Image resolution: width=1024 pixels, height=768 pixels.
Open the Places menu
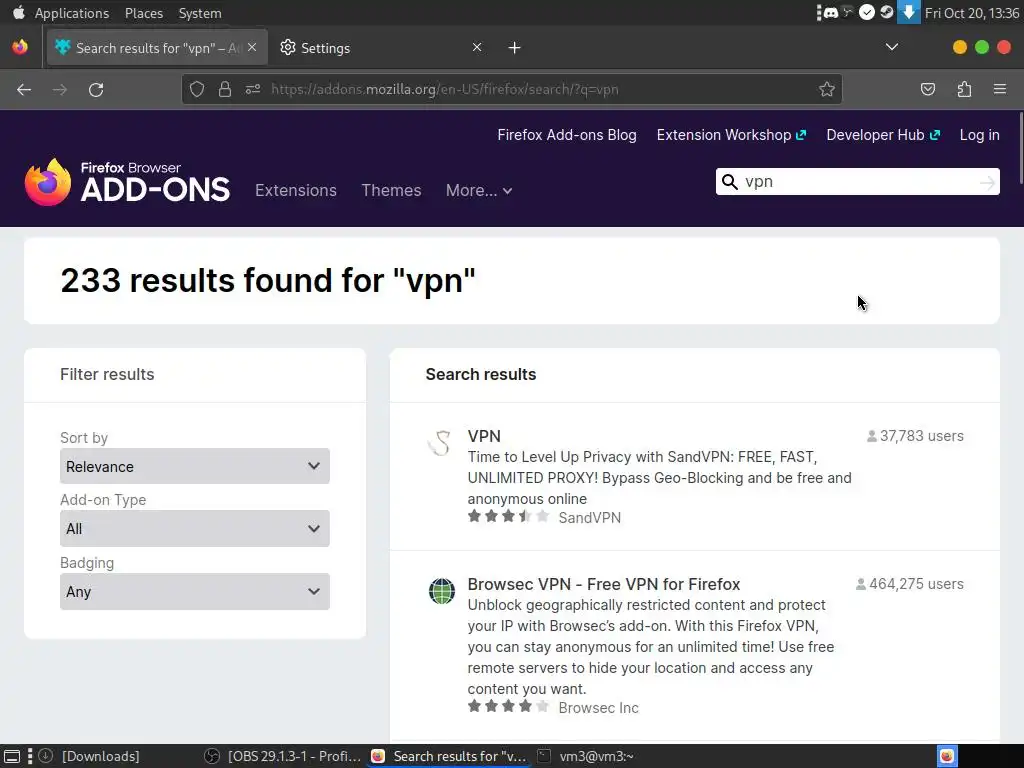tap(144, 13)
